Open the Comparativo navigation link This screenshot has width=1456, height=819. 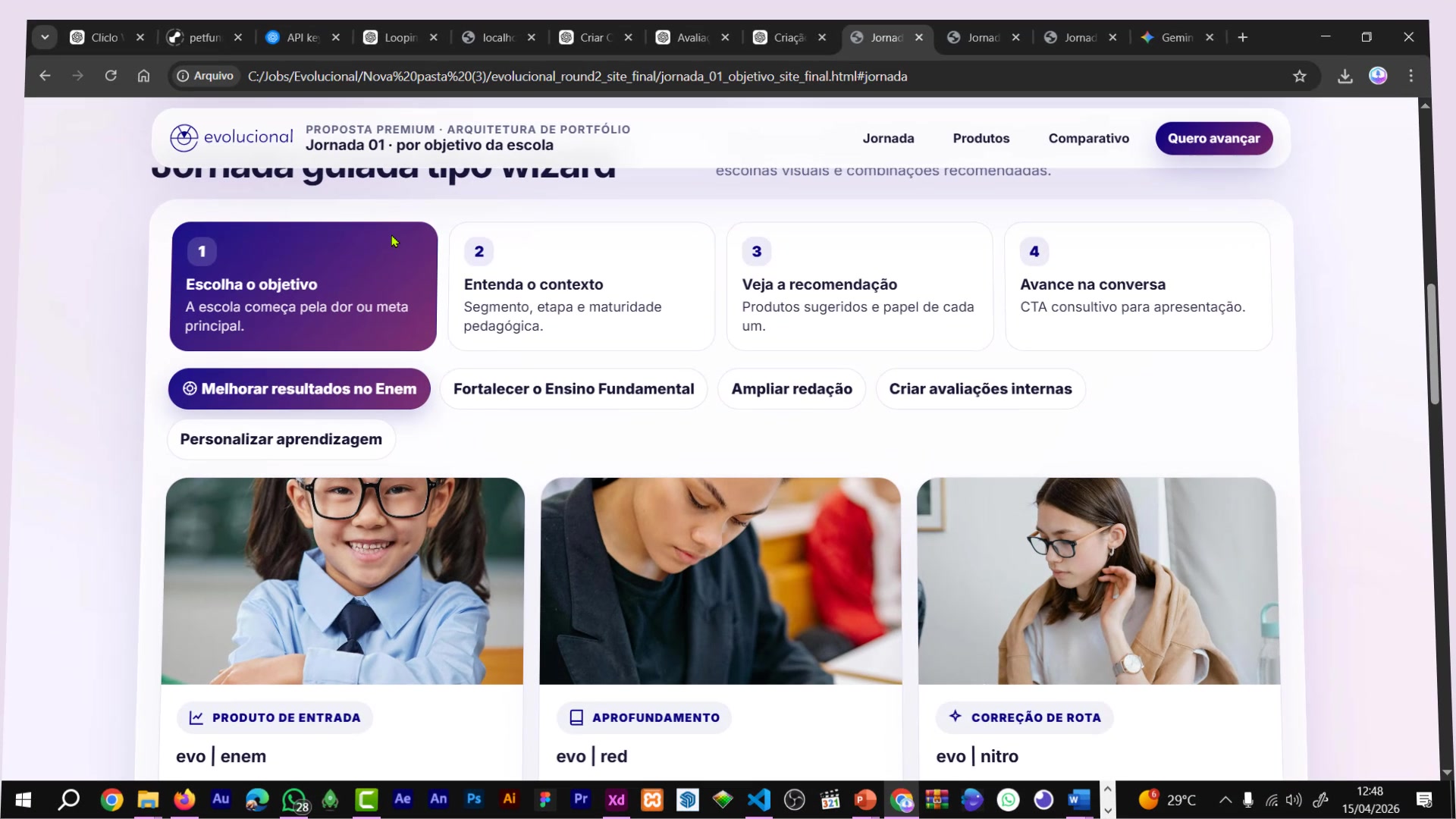click(1089, 138)
